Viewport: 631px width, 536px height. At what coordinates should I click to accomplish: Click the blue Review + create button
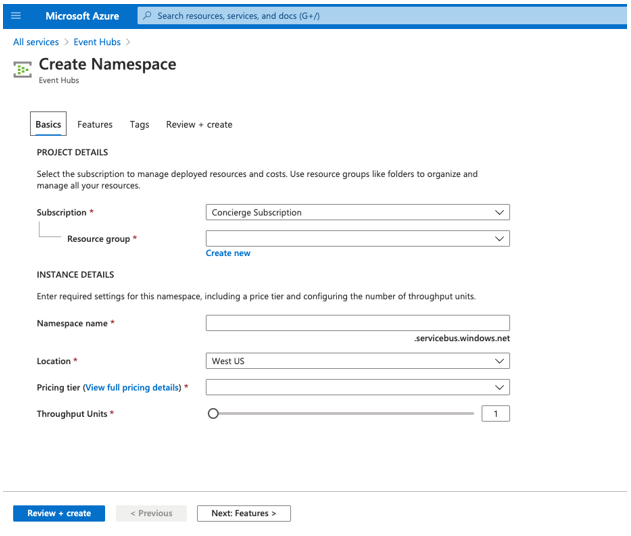(59, 513)
